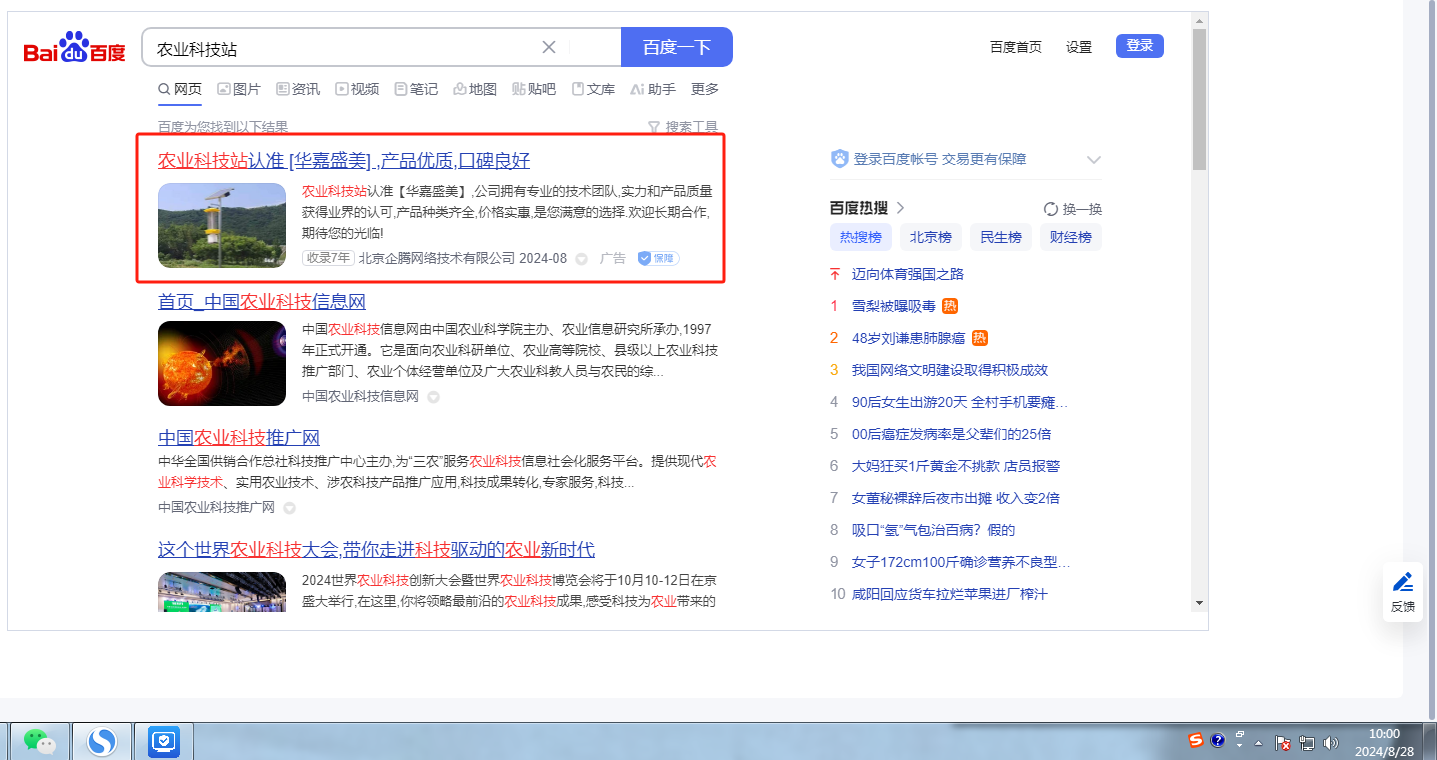Click 换一换 to refresh the hot search list

[1072, 209]
